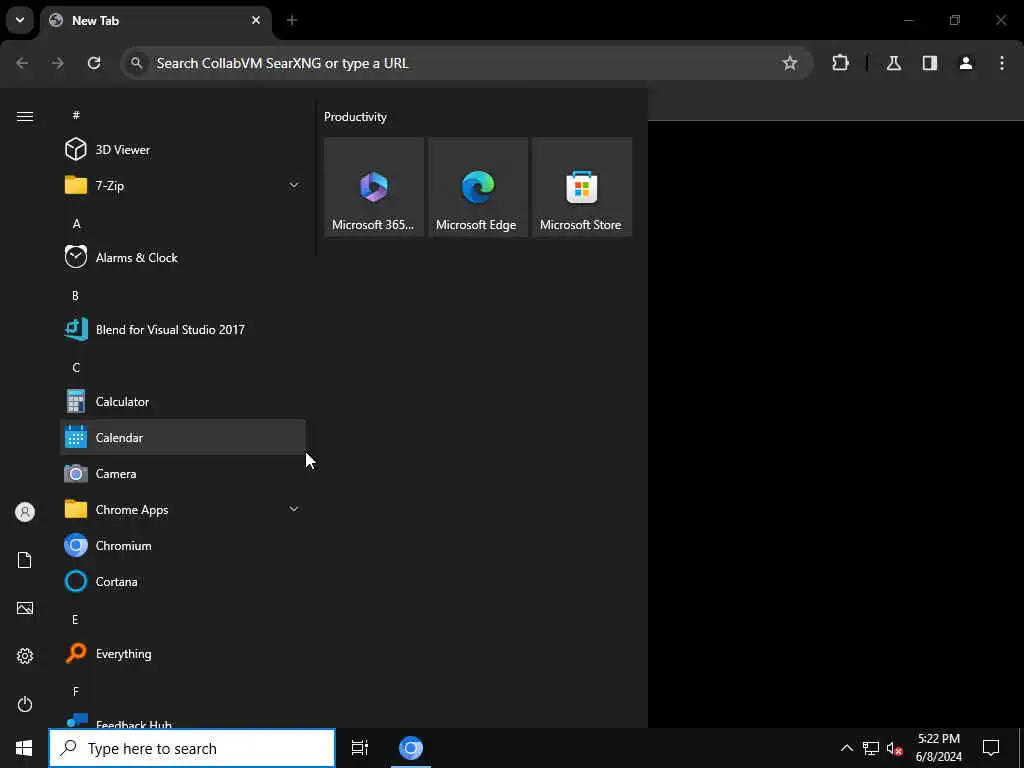Open the browser three-dot menu

coord(1002,63)
